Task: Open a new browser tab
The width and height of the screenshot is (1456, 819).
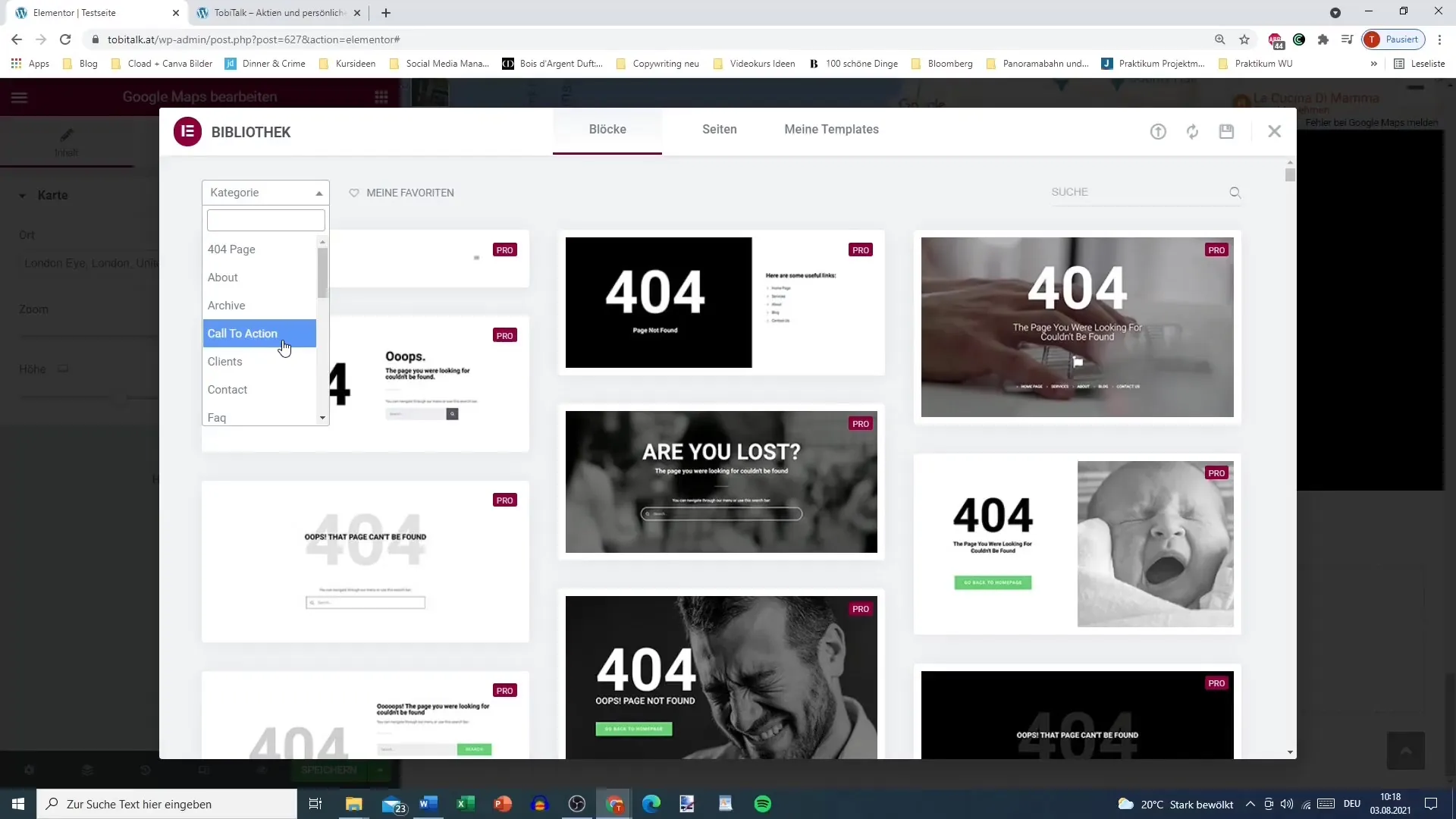Action: 386,13
